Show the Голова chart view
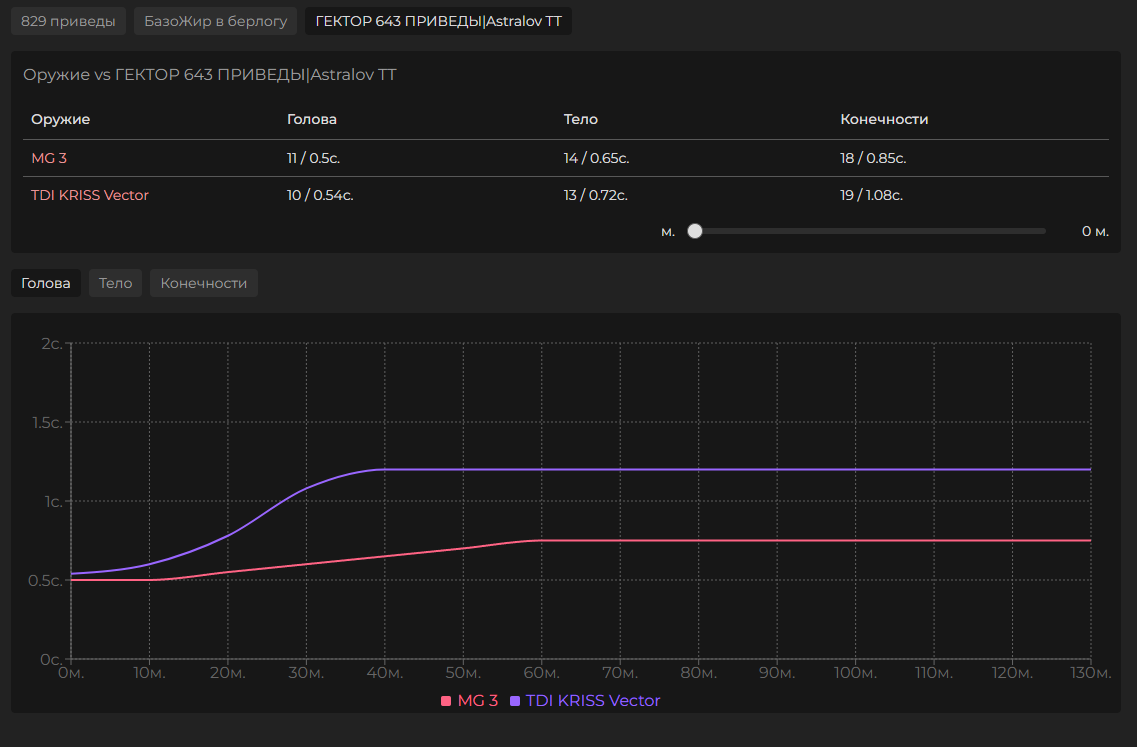The height and width of the screenshot is (747, 1137). (46, 283)
